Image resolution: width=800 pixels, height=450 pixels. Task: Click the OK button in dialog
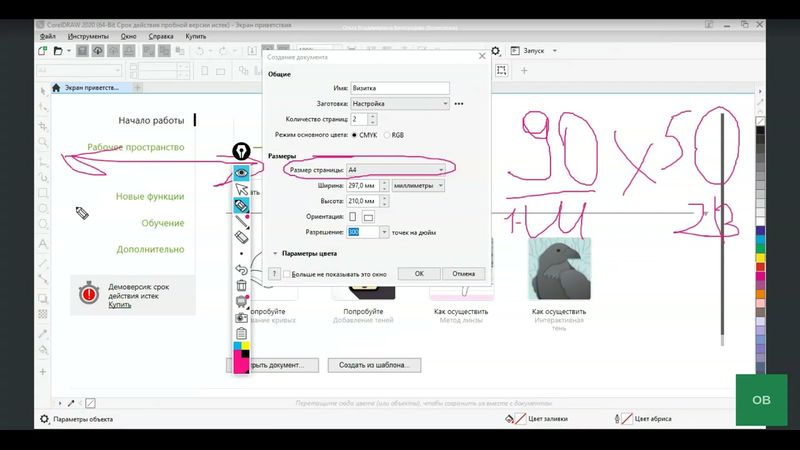419,273
